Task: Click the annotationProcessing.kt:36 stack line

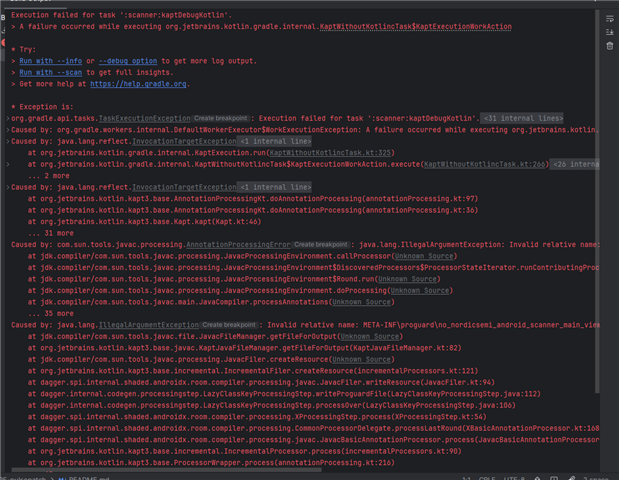Action: tap(253, 210)
